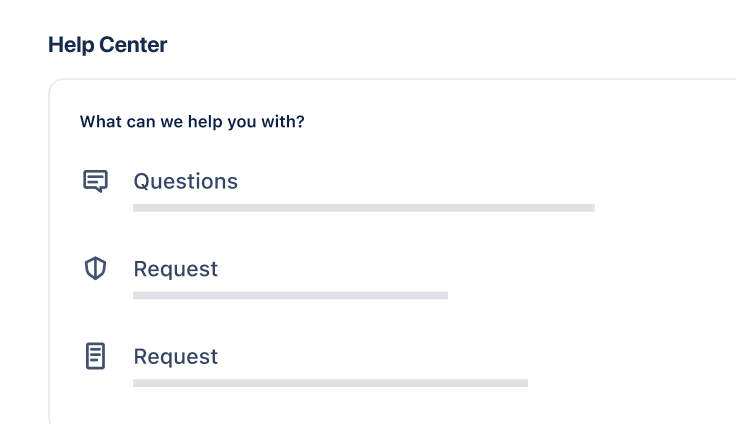Click the gray bar under the document Request
The image size is (736, 424).
tap(330, 383)
